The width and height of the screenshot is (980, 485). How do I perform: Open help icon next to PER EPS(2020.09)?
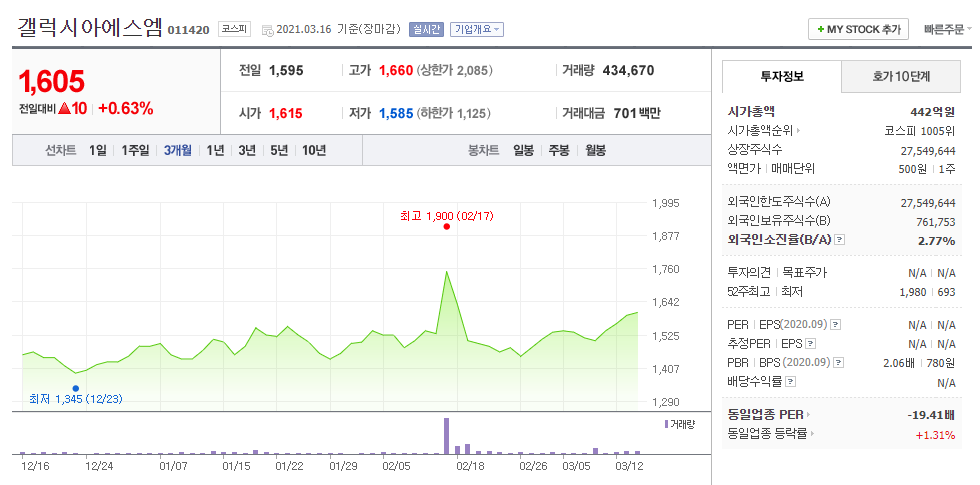click(835, 325)
